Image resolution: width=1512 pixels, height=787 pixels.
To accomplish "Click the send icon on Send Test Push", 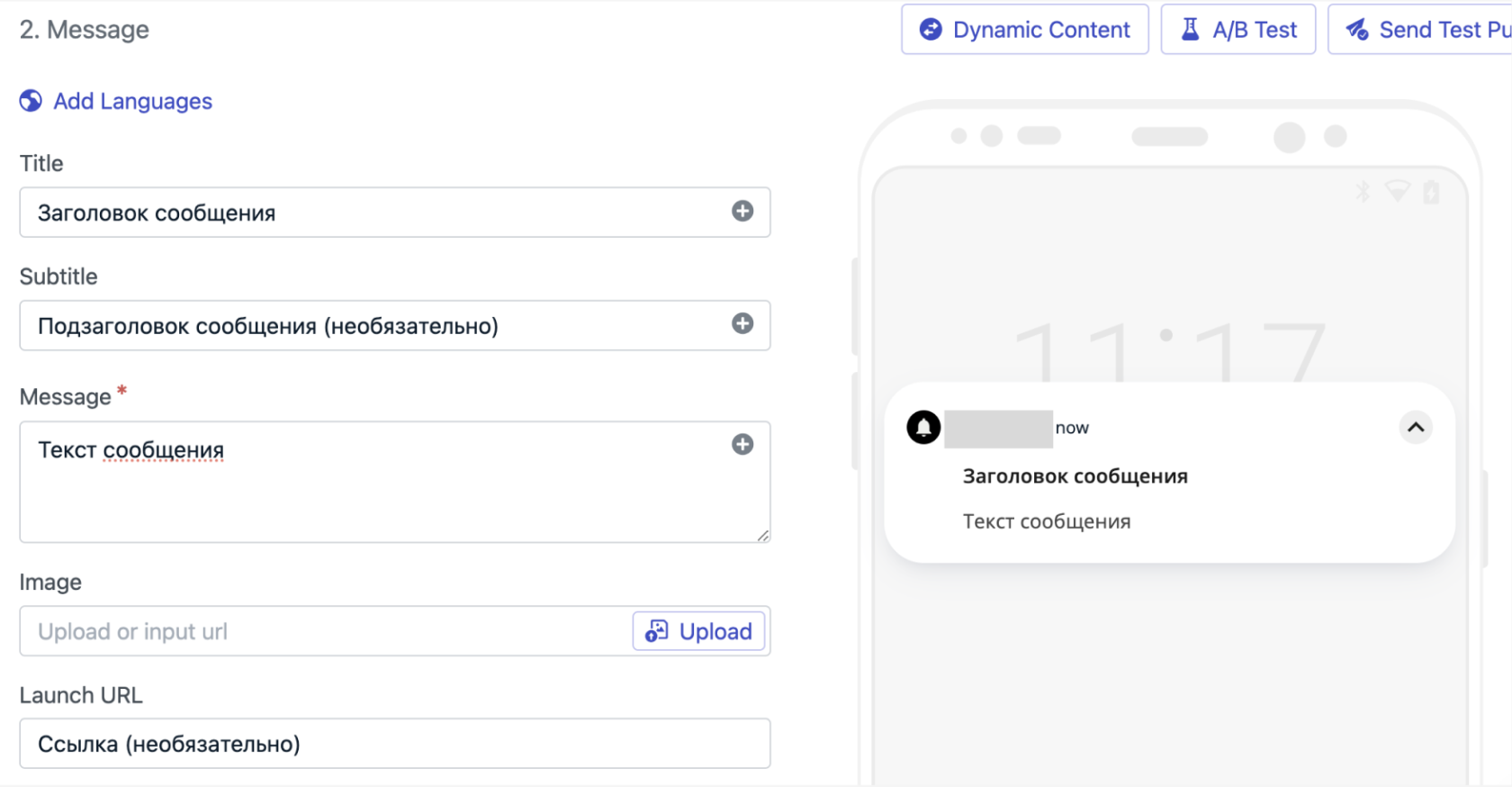I will click(1357, 30).
